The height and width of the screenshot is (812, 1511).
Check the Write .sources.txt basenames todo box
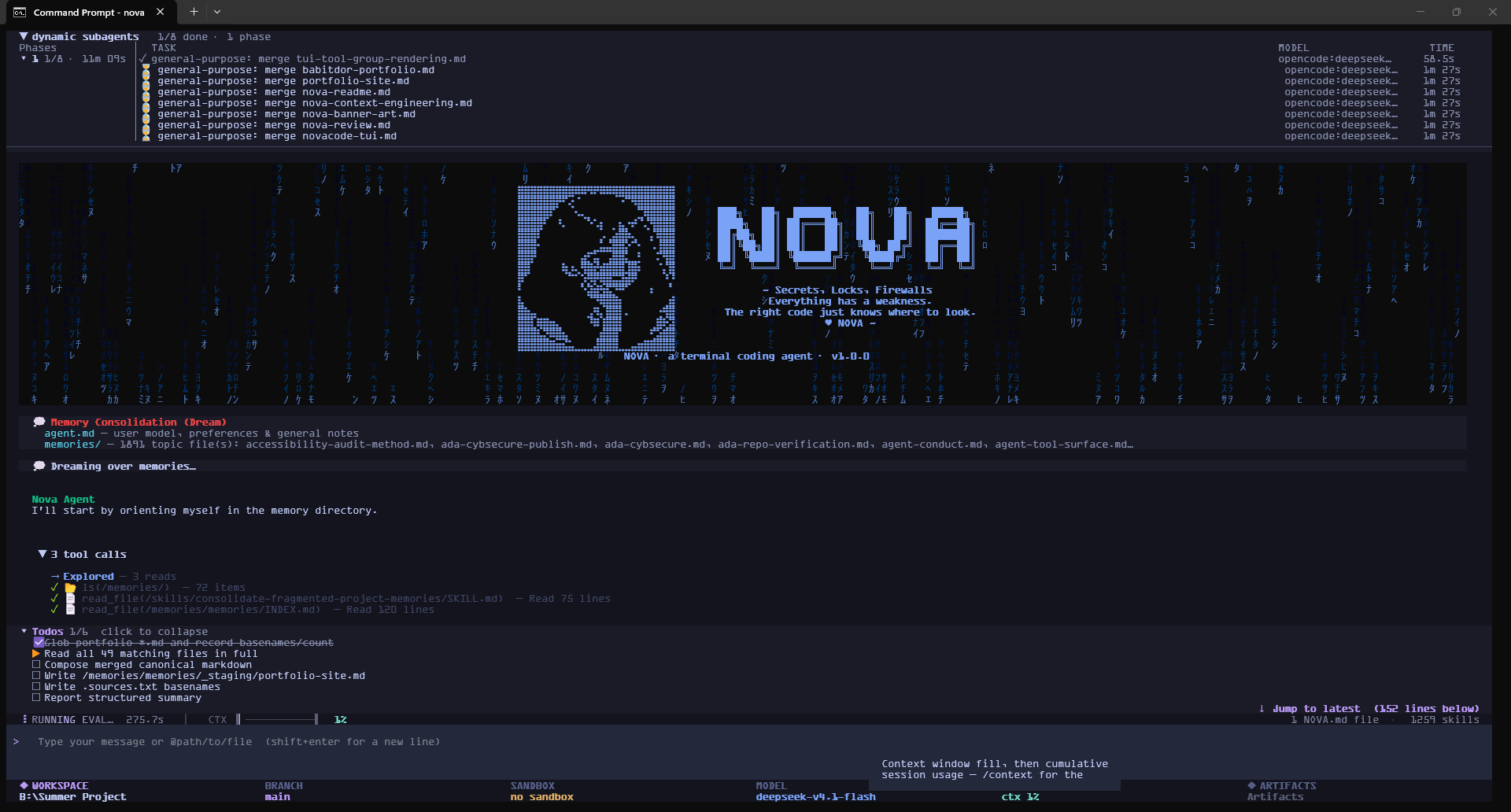tap(36, 687)
